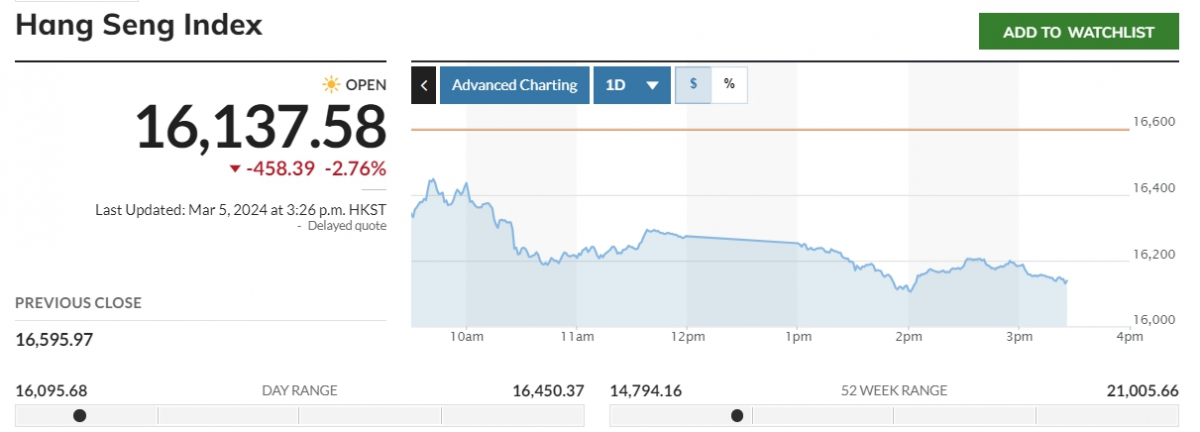1200x432 pixels.
Task: Switch chart to percent mode
Action: [x=729, y=85]
